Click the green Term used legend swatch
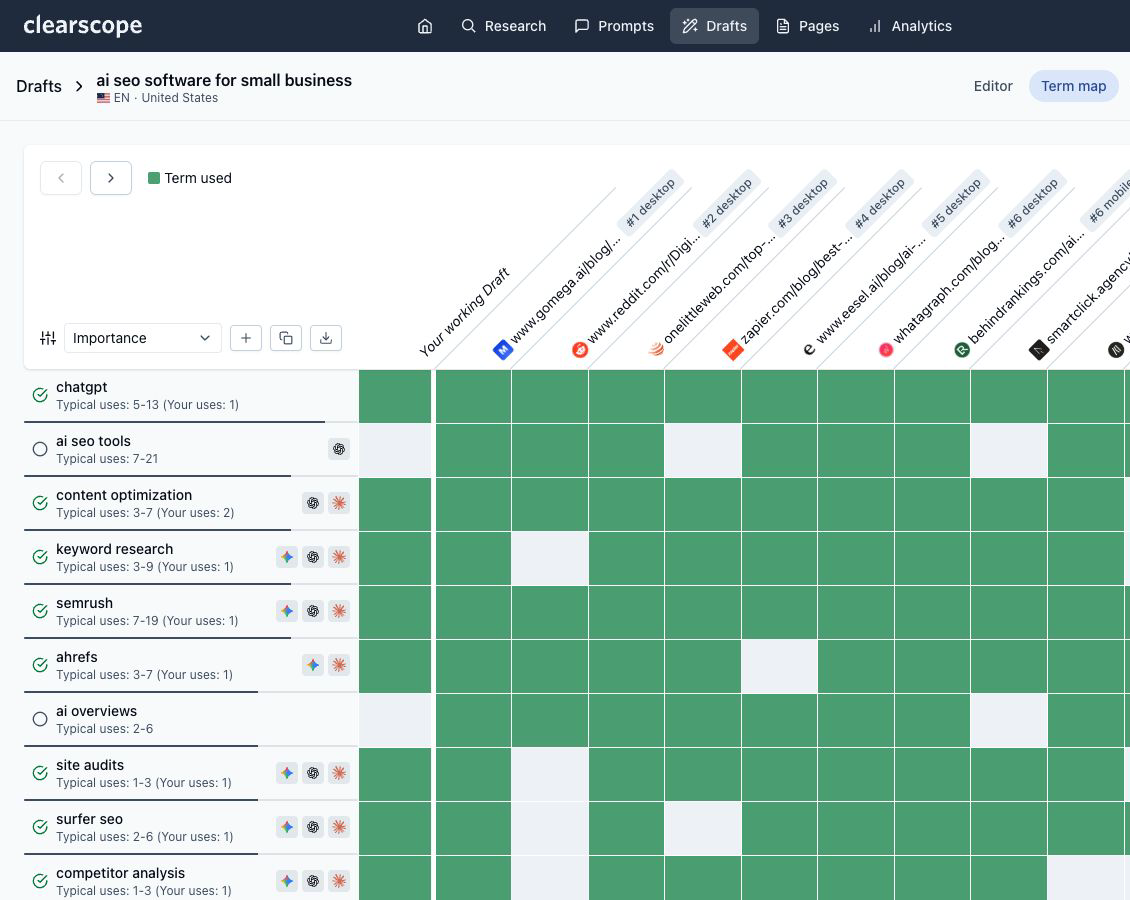Screen dimensions: 1130x900 (154, 178)
